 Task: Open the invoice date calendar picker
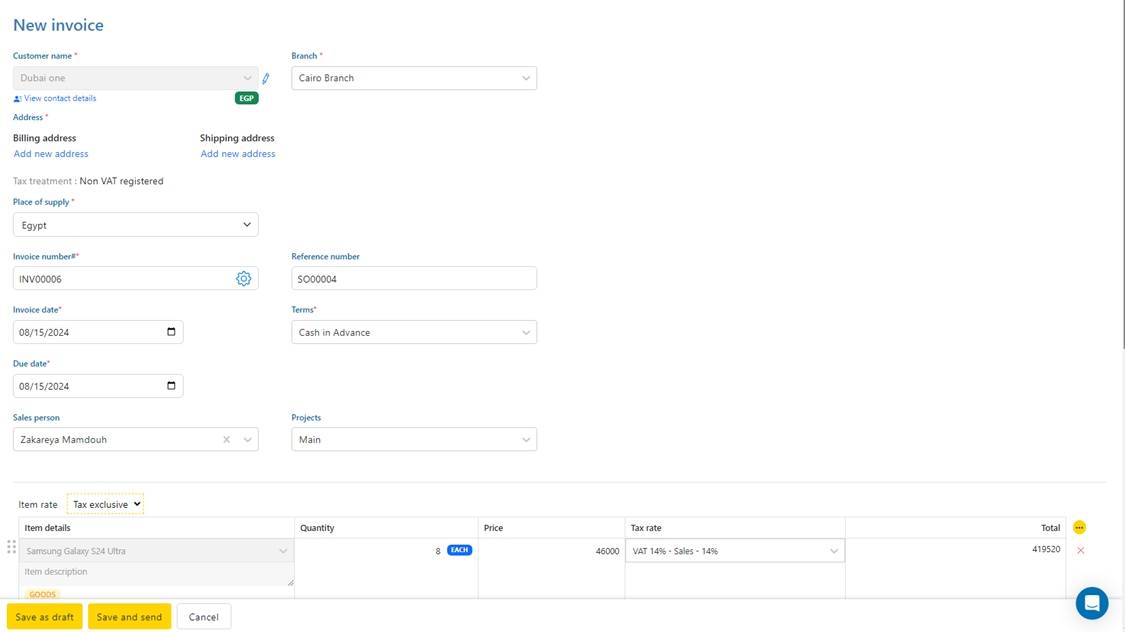[171, 332]
